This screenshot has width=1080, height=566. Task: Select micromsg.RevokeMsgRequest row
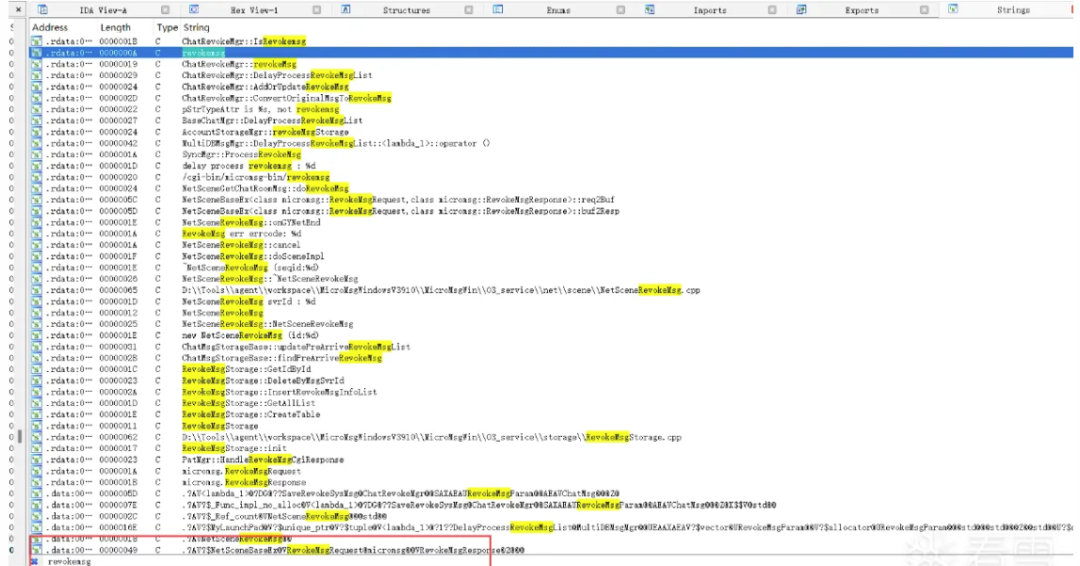click(x=551, y=471)
